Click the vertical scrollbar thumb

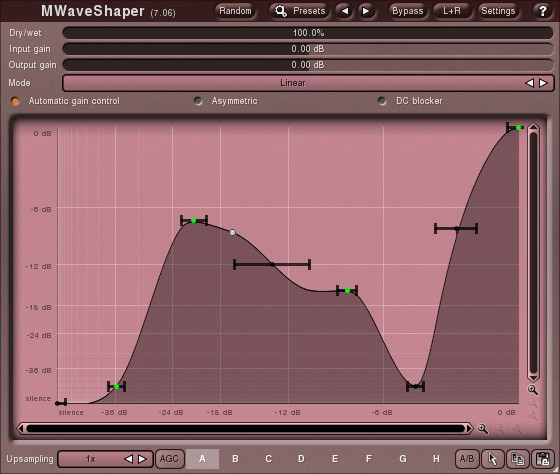[533, 253]
